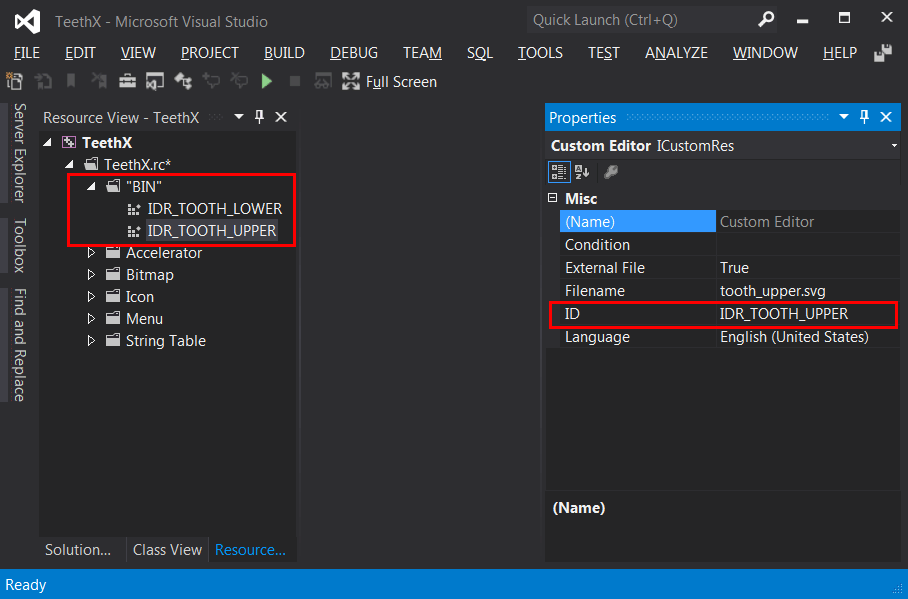The image size is (908, 599).
Task: Expand the Menu folder
Action: (91, 319)
